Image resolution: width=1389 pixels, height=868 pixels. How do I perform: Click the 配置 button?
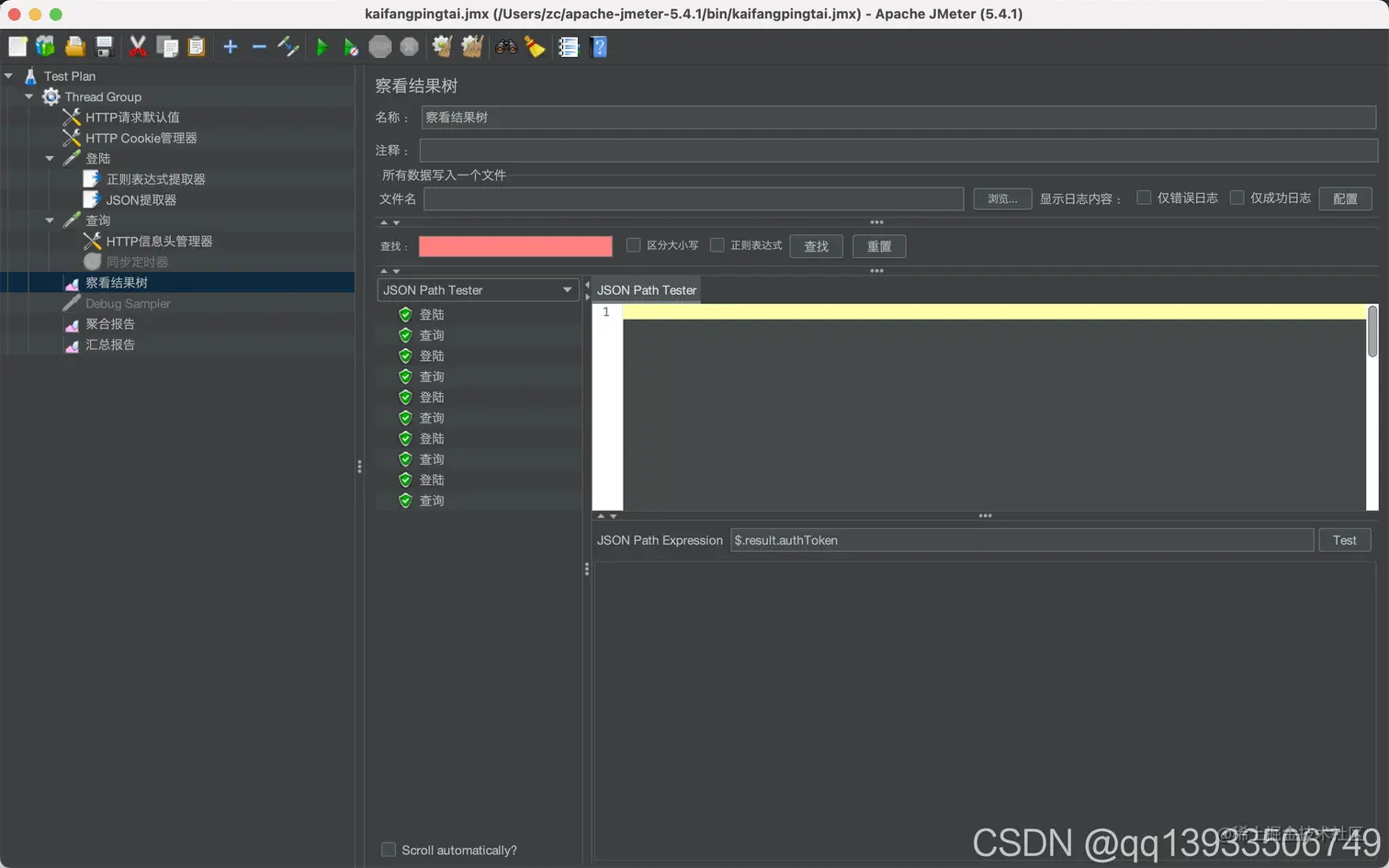[1345, 198]
